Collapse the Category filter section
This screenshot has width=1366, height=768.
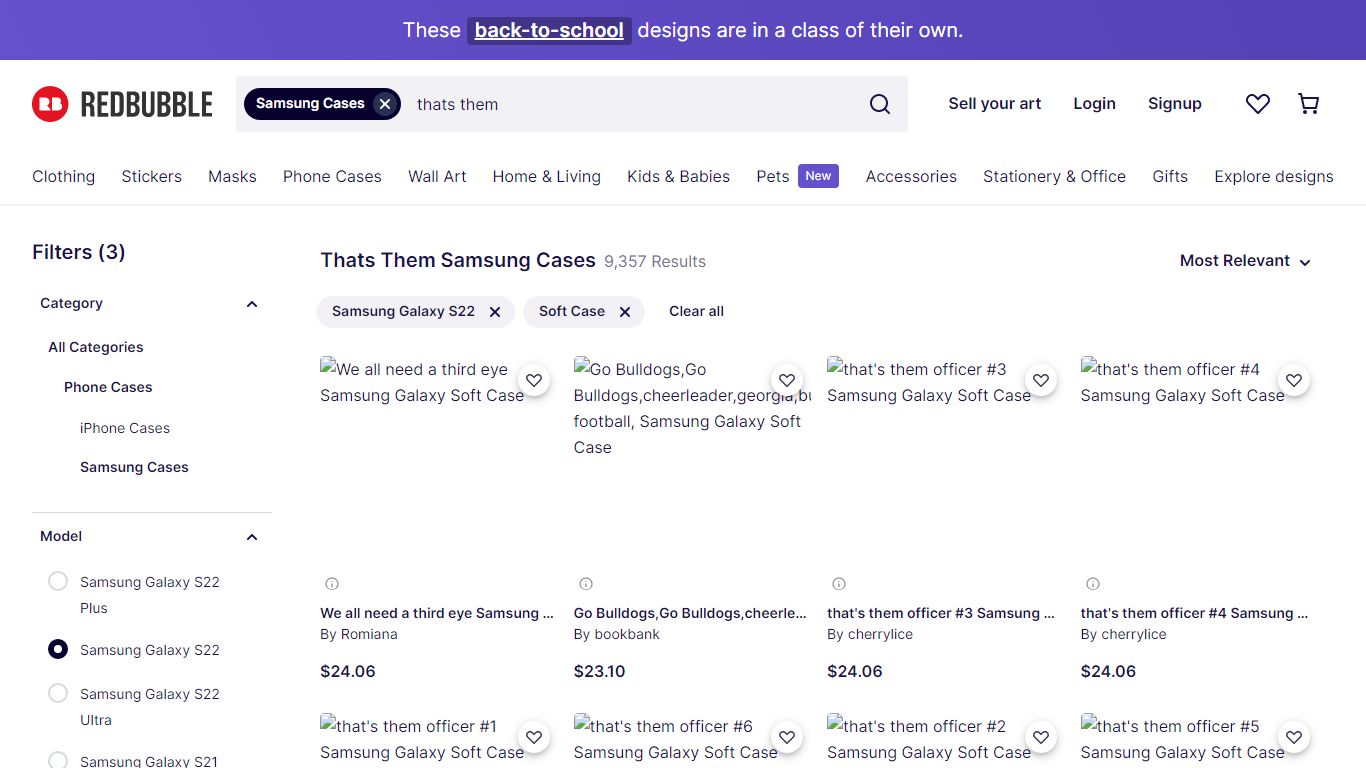[252, 304]
